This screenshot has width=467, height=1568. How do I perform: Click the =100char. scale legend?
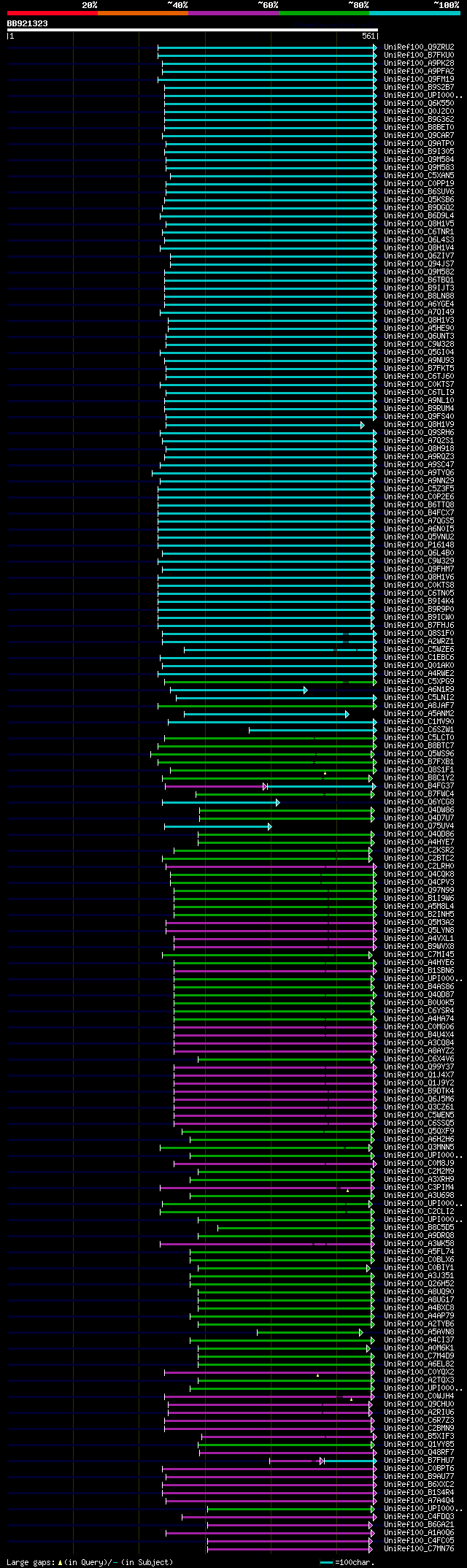[348, 1562]
